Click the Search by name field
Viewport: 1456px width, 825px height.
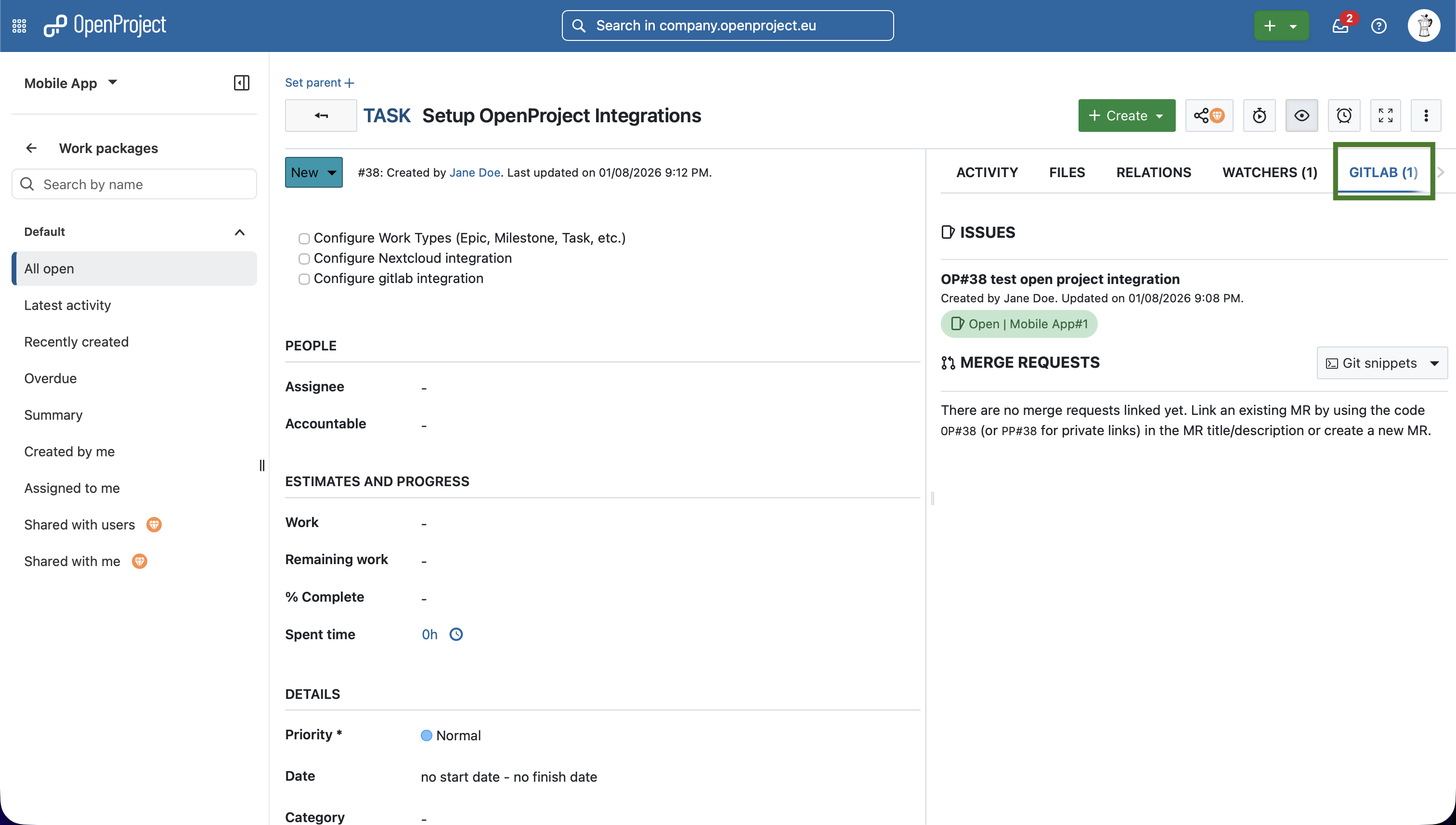pyautogui.click(x=134, y=184)
